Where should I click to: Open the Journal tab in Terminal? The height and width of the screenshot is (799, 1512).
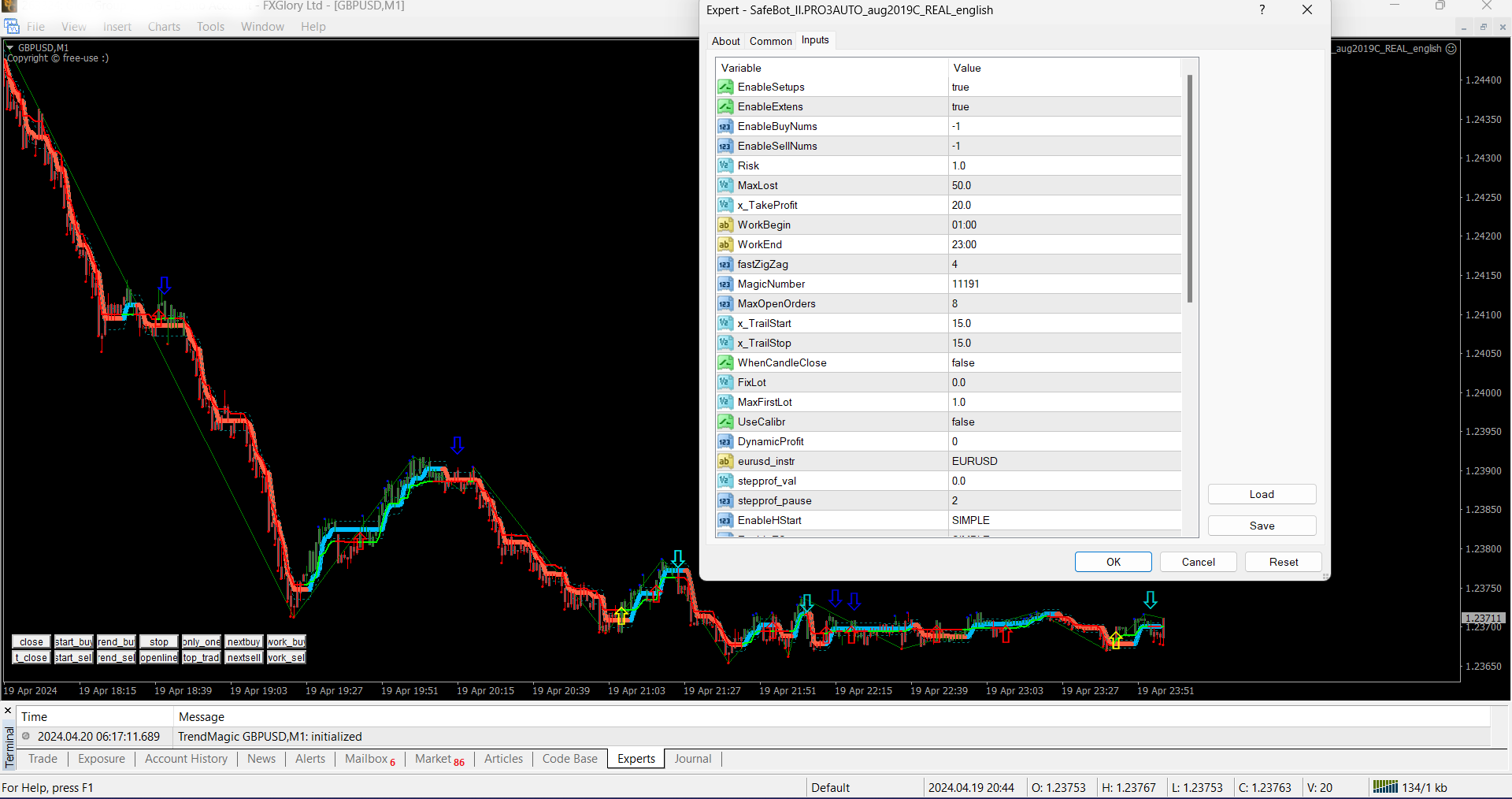point(692,759)
